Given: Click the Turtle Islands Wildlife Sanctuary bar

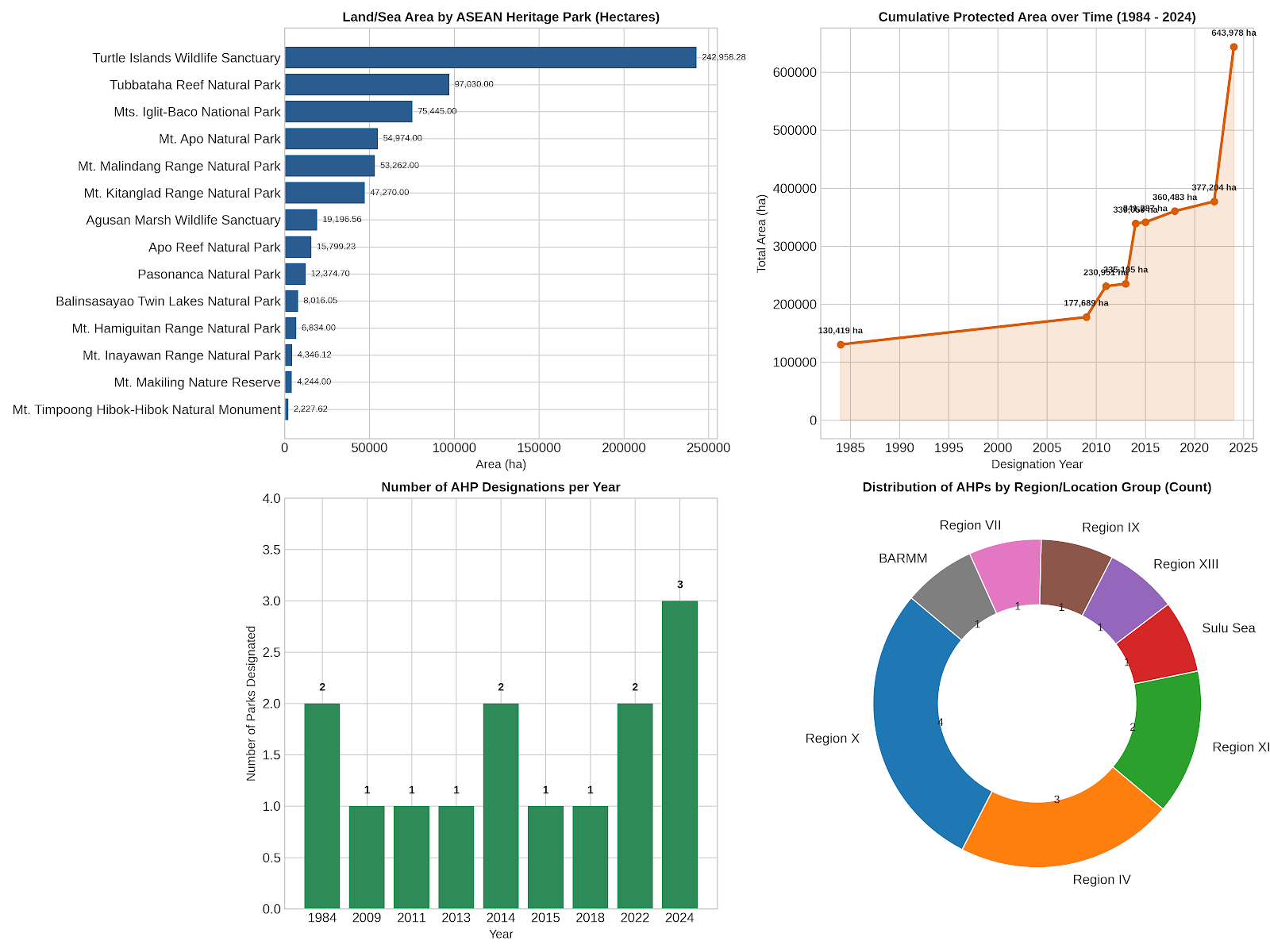Looking at the screenshot, I should click(491, 57).
